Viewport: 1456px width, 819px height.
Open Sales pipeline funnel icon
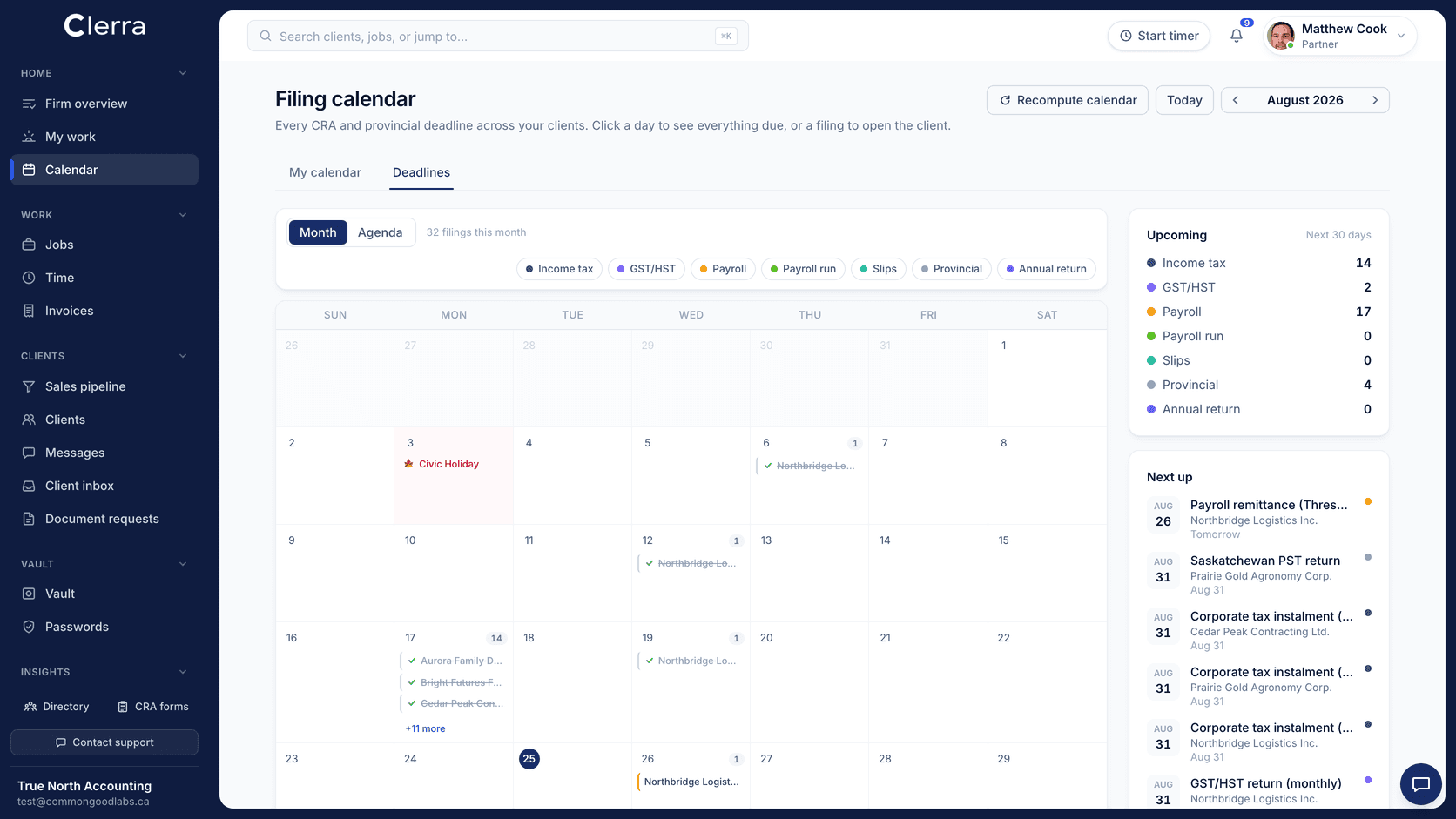(29, 386)
